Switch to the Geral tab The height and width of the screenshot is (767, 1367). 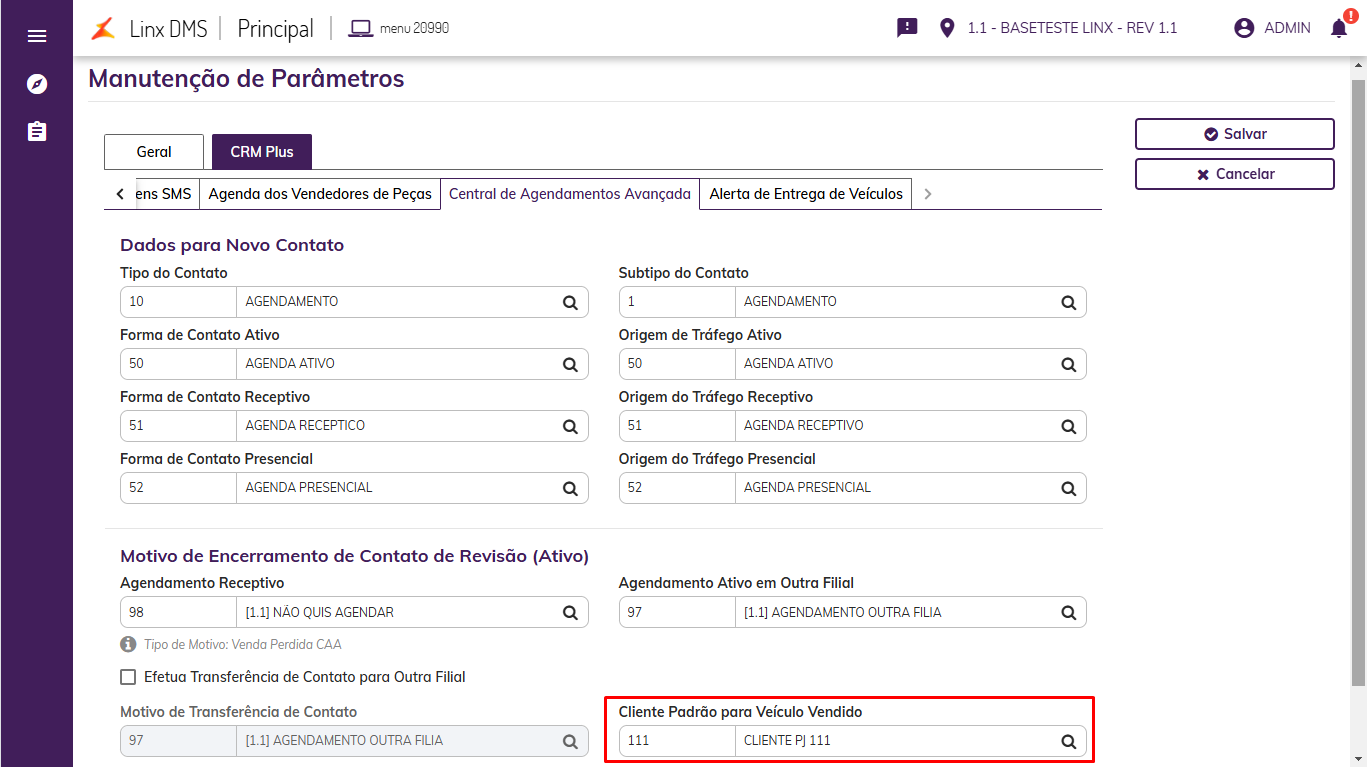point(154,152)
